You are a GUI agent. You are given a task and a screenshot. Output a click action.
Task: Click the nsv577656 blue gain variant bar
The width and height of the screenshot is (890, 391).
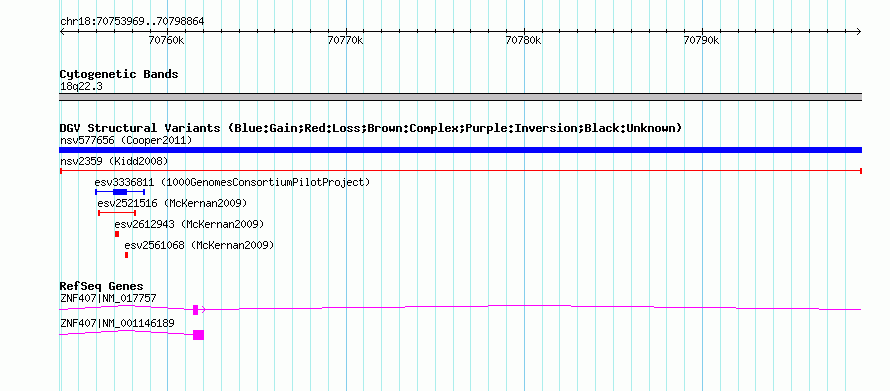coord(460,150)
